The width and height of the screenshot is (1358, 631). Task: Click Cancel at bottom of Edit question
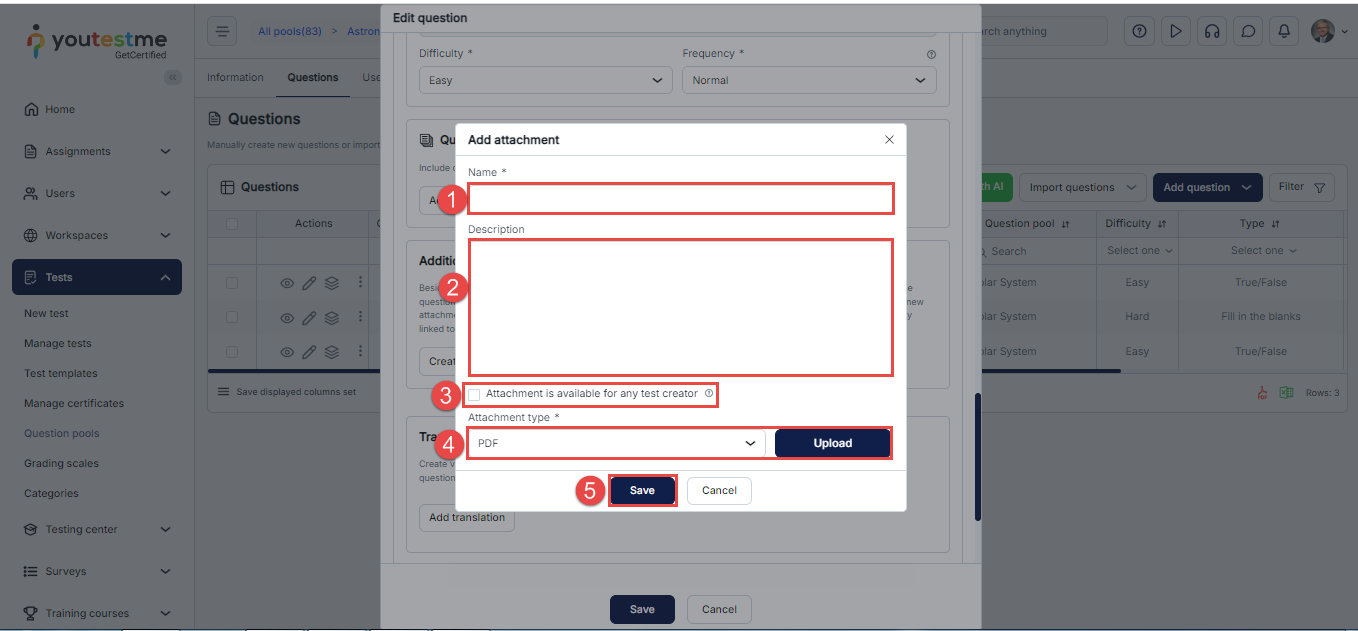(x=719, y=610)
